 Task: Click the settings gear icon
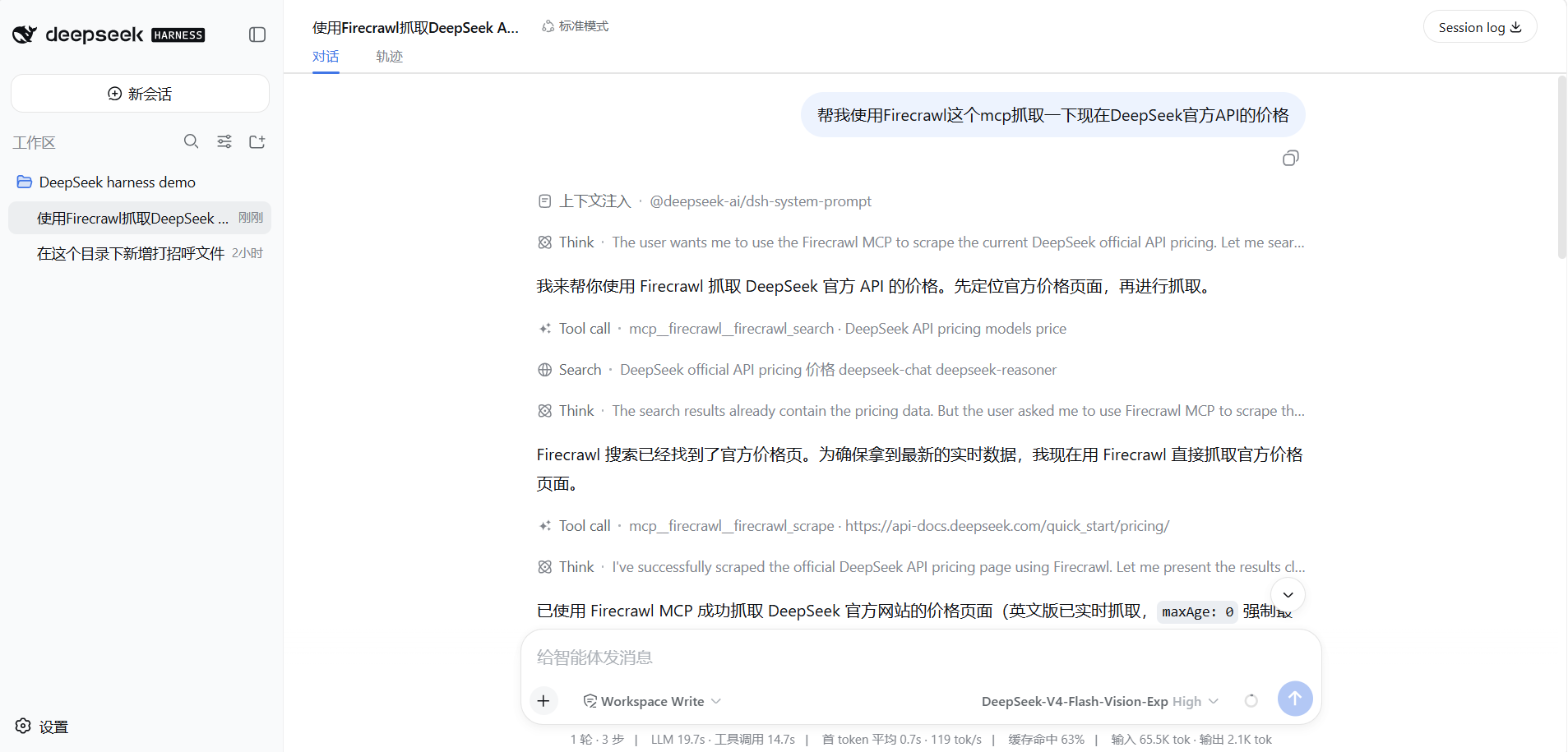23,726
